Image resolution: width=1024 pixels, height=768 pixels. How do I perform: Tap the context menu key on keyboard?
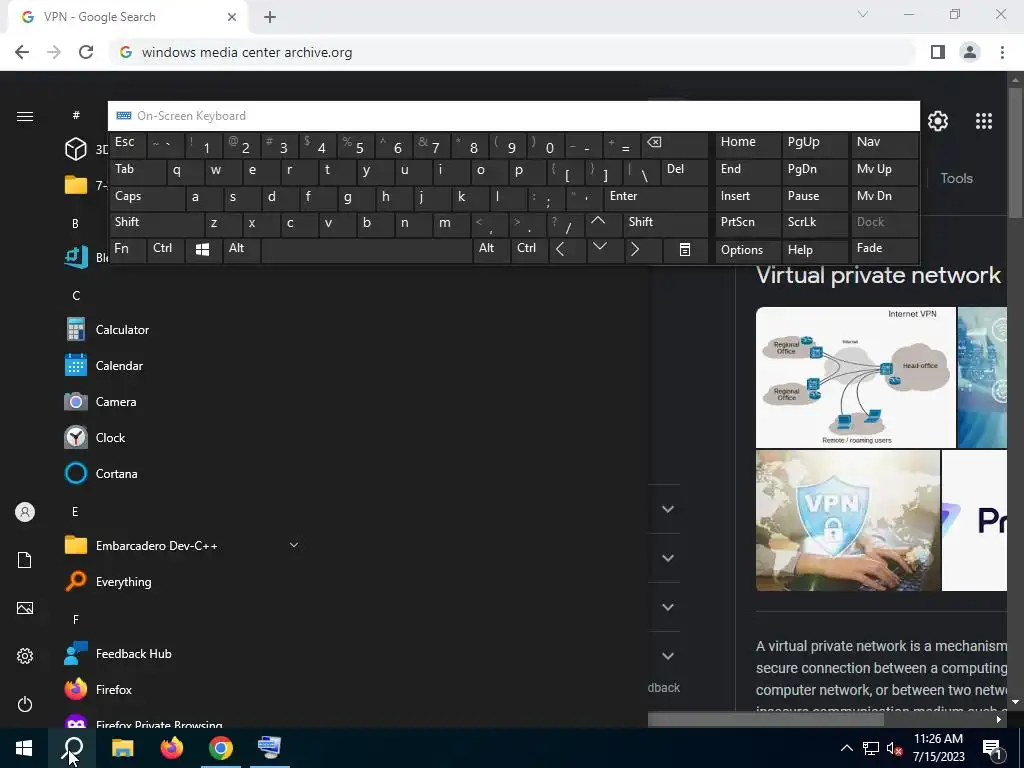684,249
